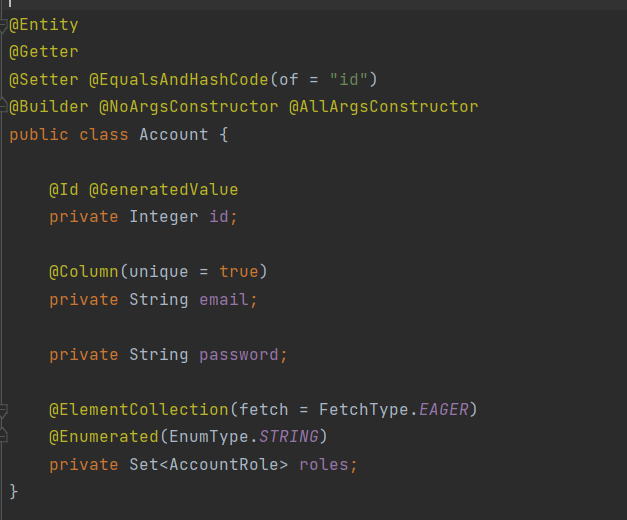Click fold end marker beside @Builder line
This screenshot has width=627, height=520.
3,106
